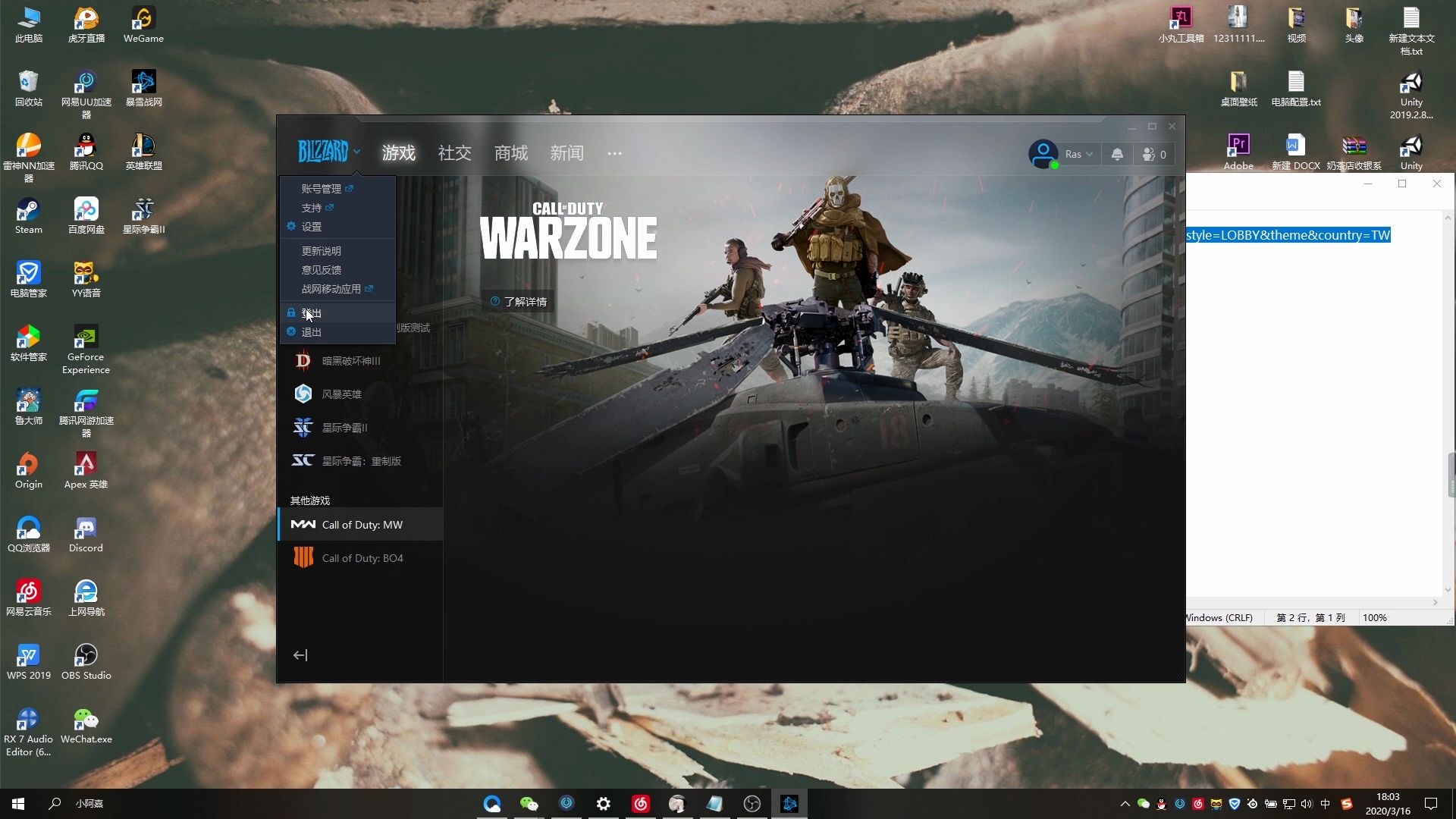This screenshot has height=819, width=1456.
Task: Open 英雄联盟 desktop icon
Action: click(x=143, y=152)
